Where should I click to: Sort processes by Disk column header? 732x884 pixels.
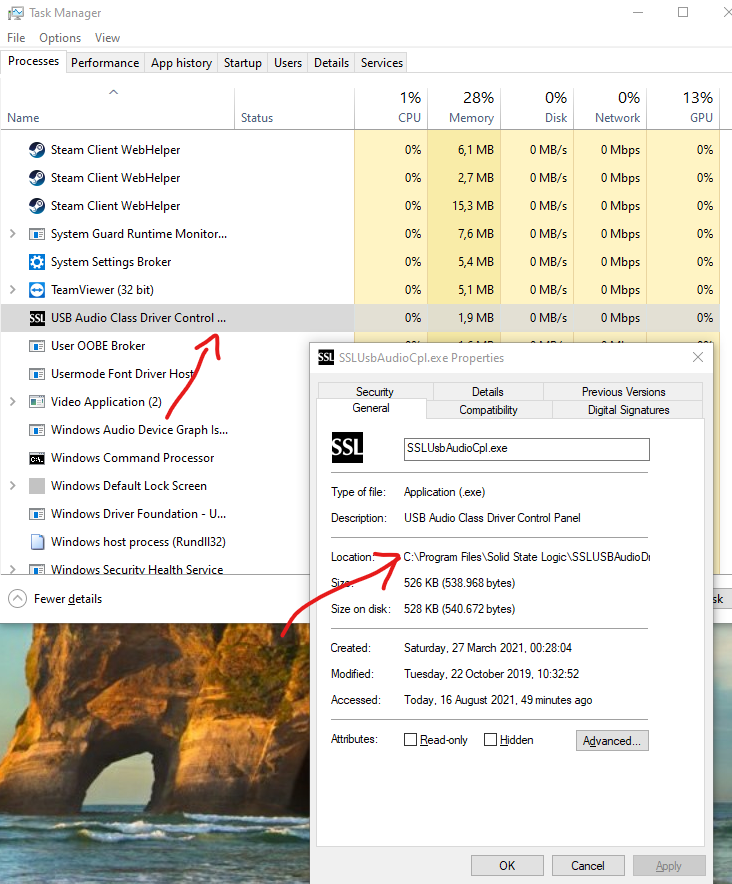click(537, 107)
